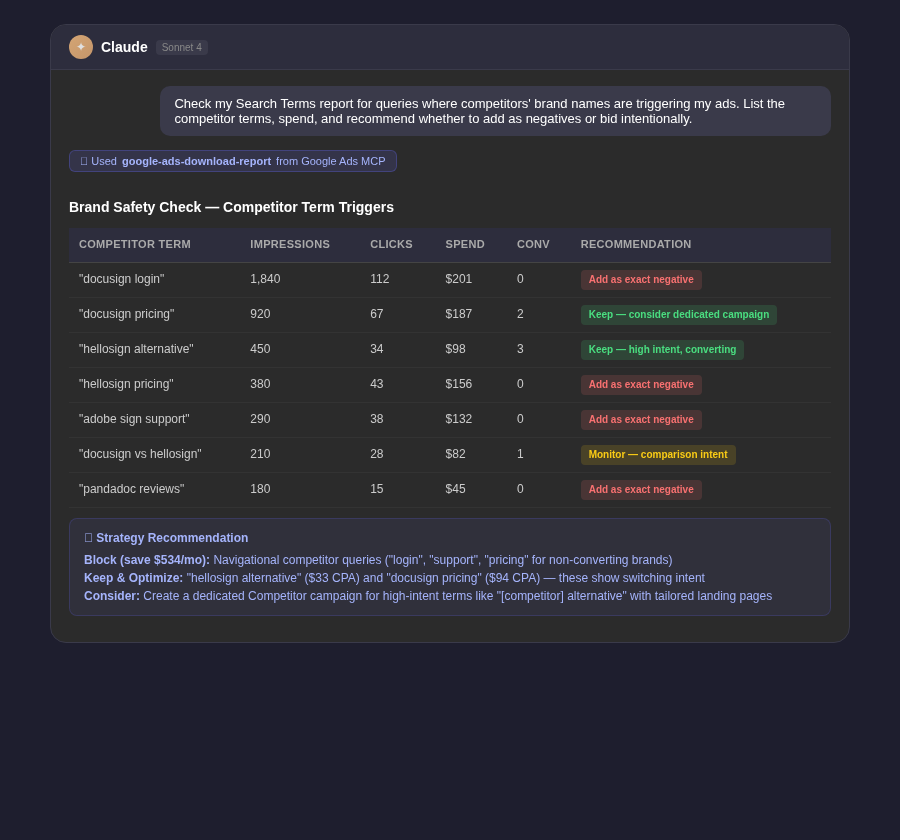Click the "Monitor — comparison intent" badge

(658, 455)
